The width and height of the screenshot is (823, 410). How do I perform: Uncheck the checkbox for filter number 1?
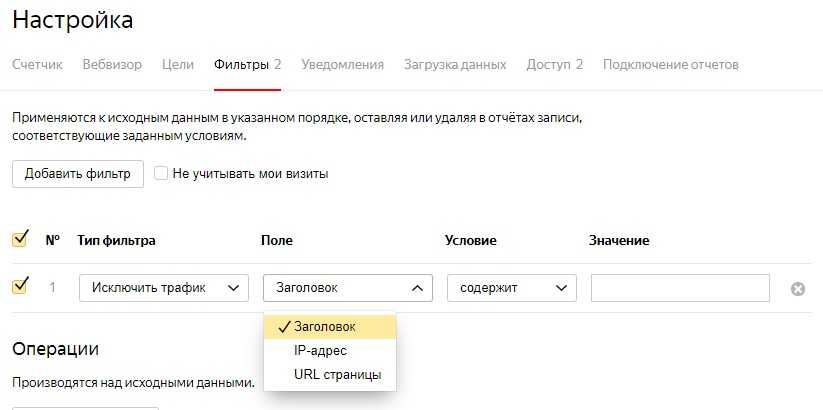[x=19, y=288]
